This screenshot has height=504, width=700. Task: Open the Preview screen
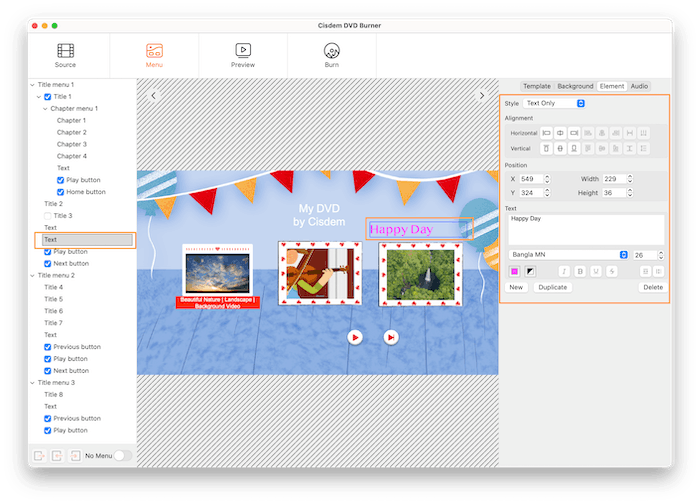[243, 55]
